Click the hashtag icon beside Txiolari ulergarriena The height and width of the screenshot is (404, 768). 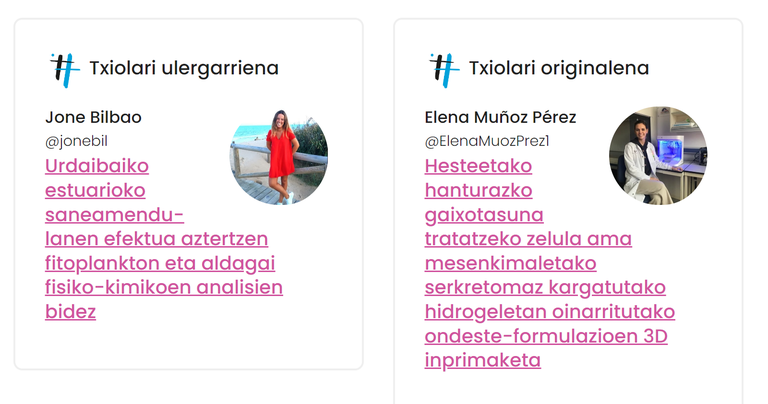click(65, 69)
